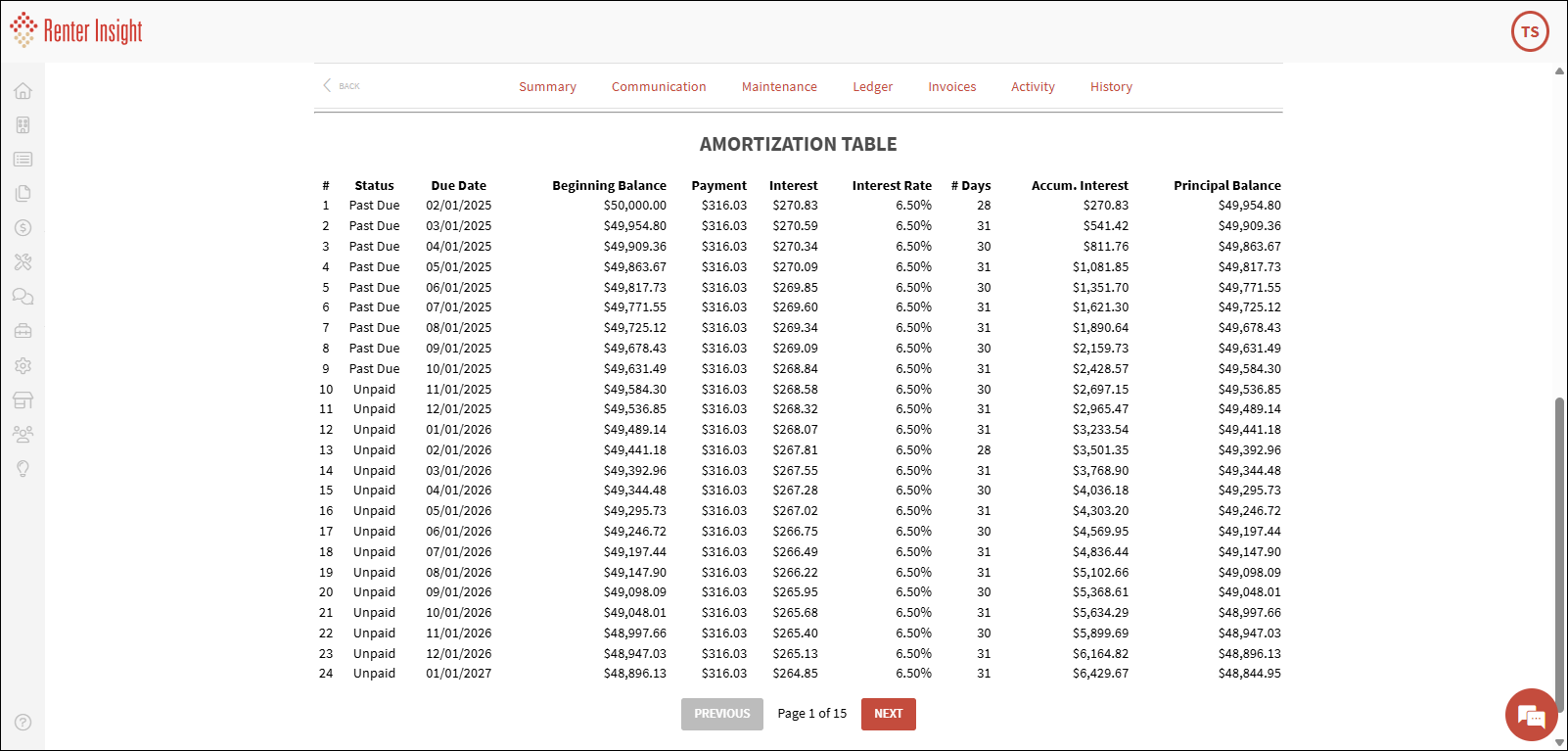This screenshot has height=751, width=1568.
Task: Open the lightbulb ideas sidebar icon
Action: (x=23, y=469)
